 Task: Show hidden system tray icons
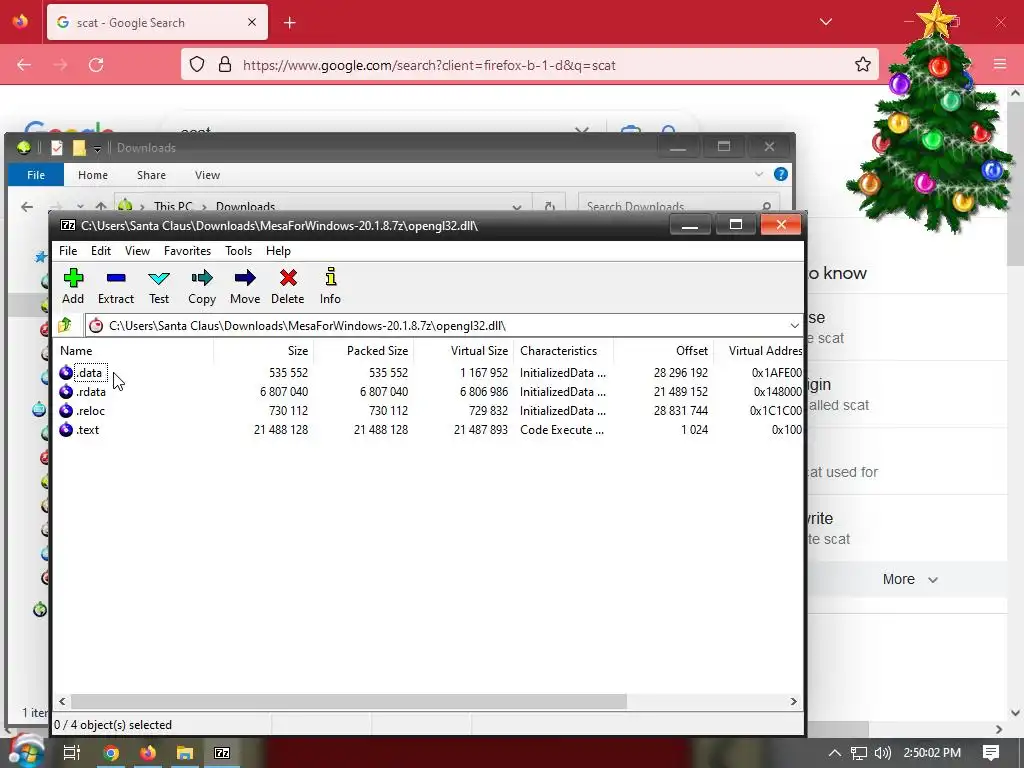(x=835, y=753)
